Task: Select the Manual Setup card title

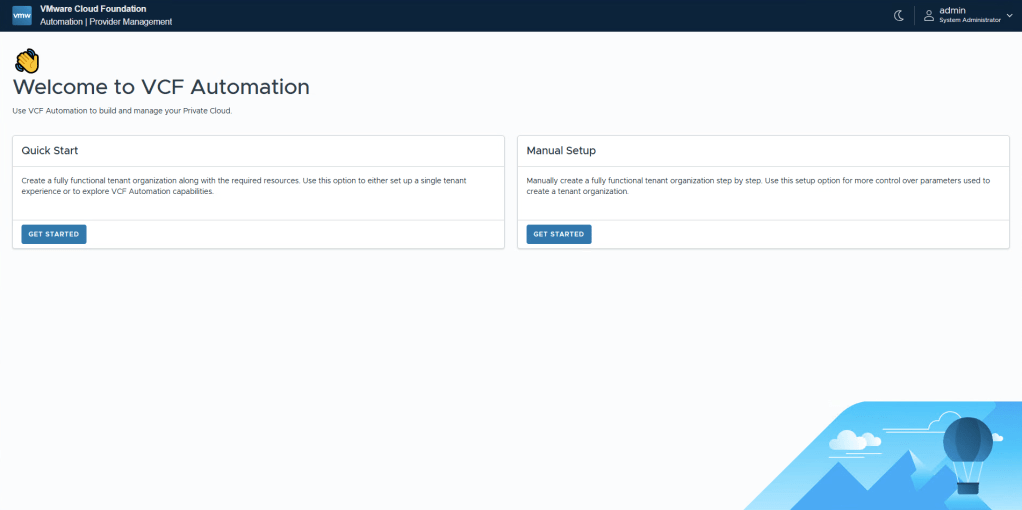Action: (x=561, y=151)
